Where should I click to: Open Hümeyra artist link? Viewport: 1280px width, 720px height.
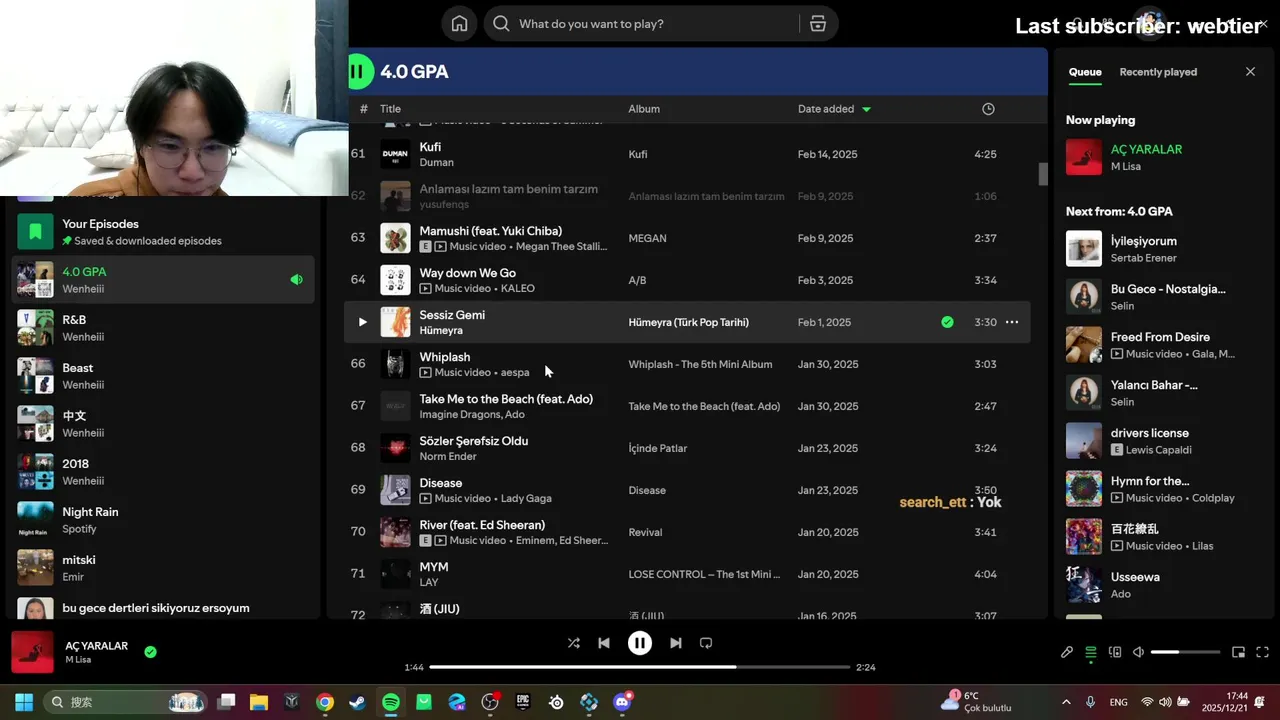coord(441,330)
